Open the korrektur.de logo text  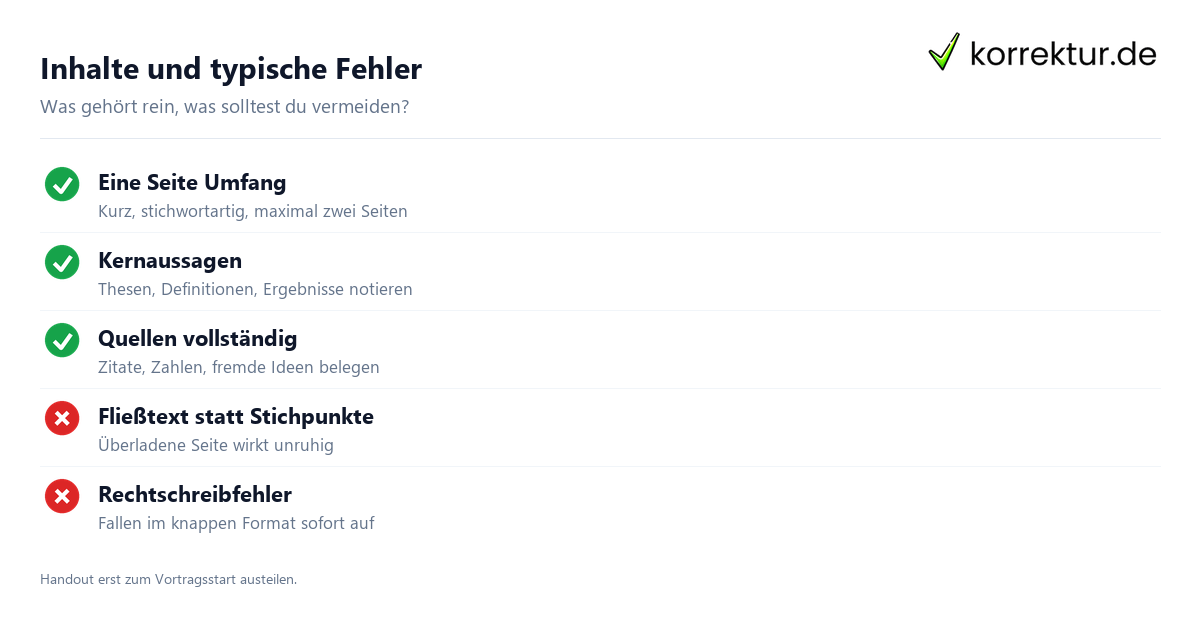pyautogui.click(x=1063, y=53)
